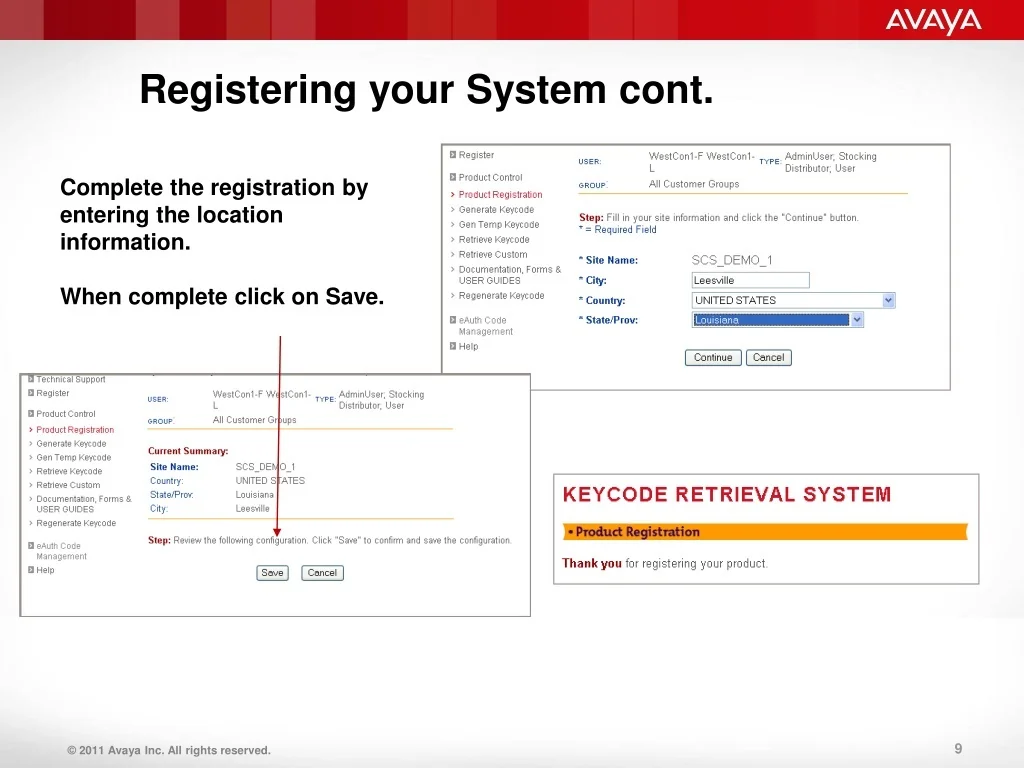
Task: Click Cancel next to Continue button
Action: click(x=769, y=358)
